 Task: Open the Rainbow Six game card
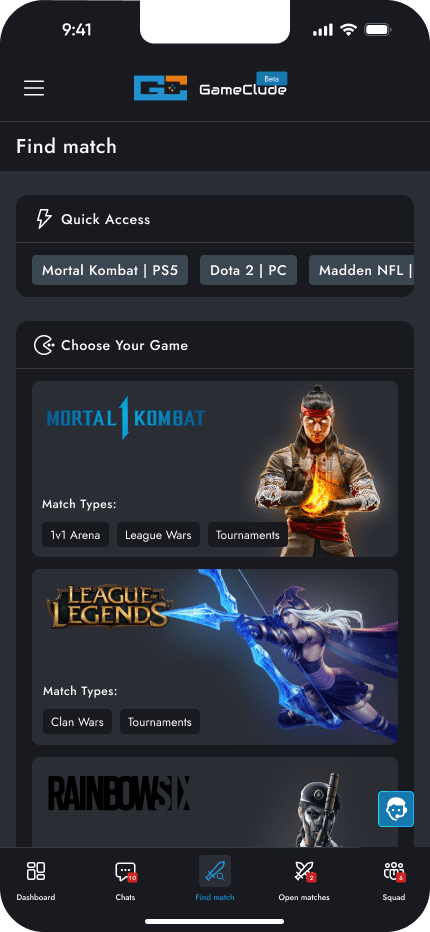pos(215,802)
